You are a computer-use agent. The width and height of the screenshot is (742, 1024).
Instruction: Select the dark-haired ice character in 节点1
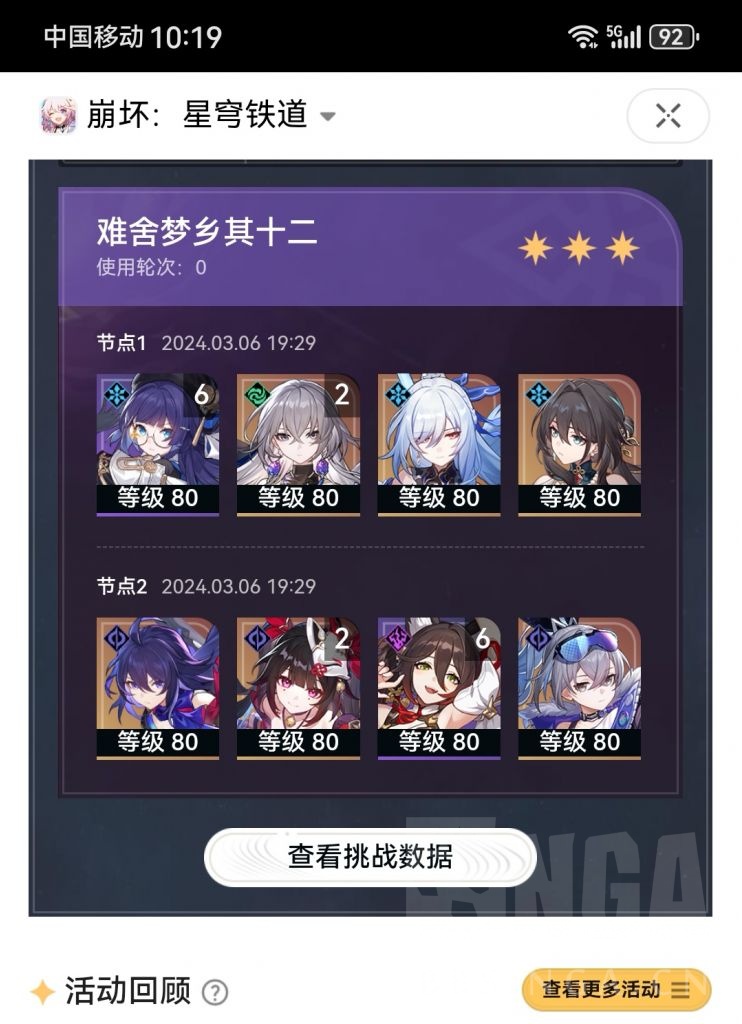(579, 445)
